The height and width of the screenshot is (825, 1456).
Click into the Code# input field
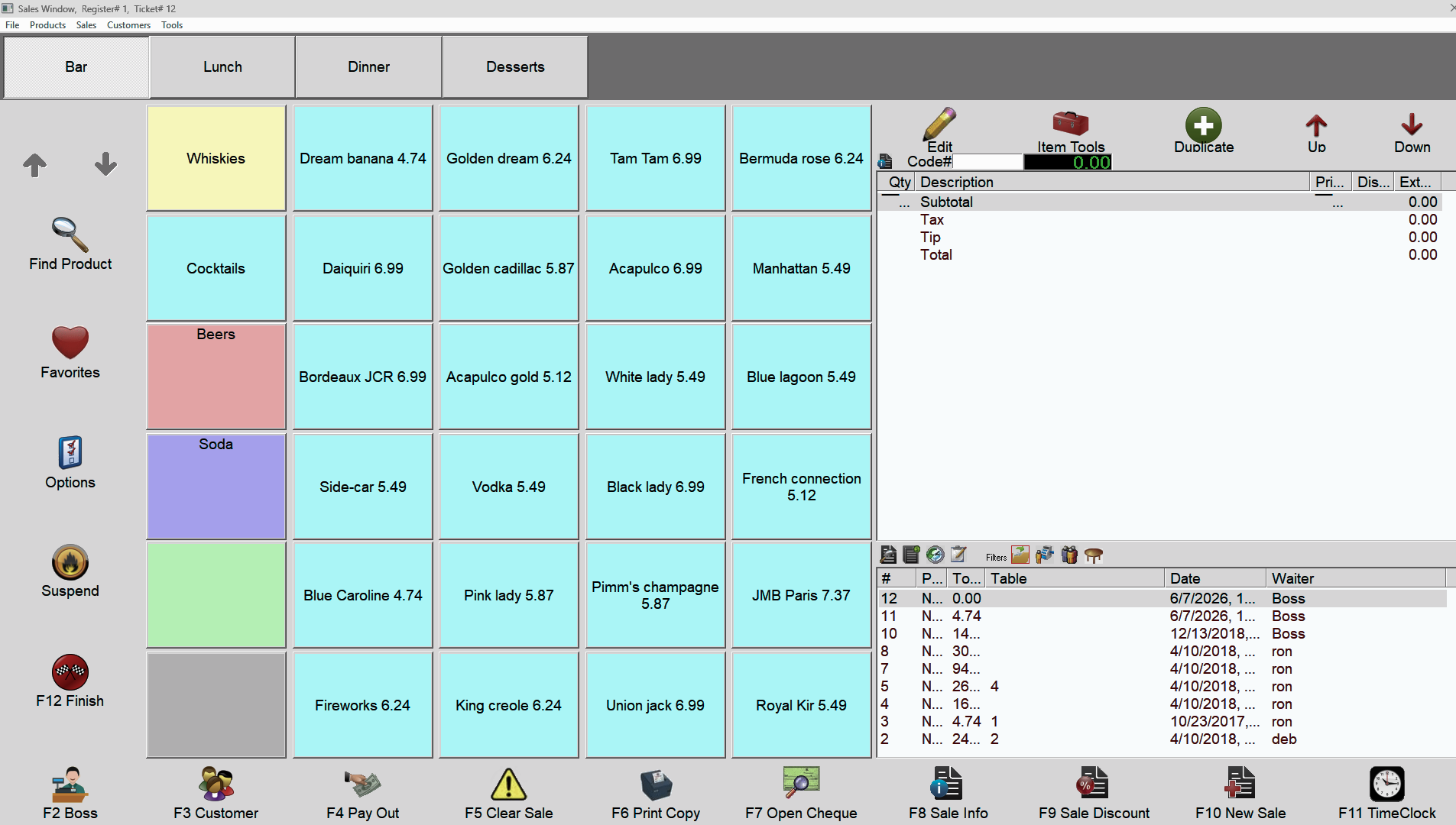(x=987, y=162)
